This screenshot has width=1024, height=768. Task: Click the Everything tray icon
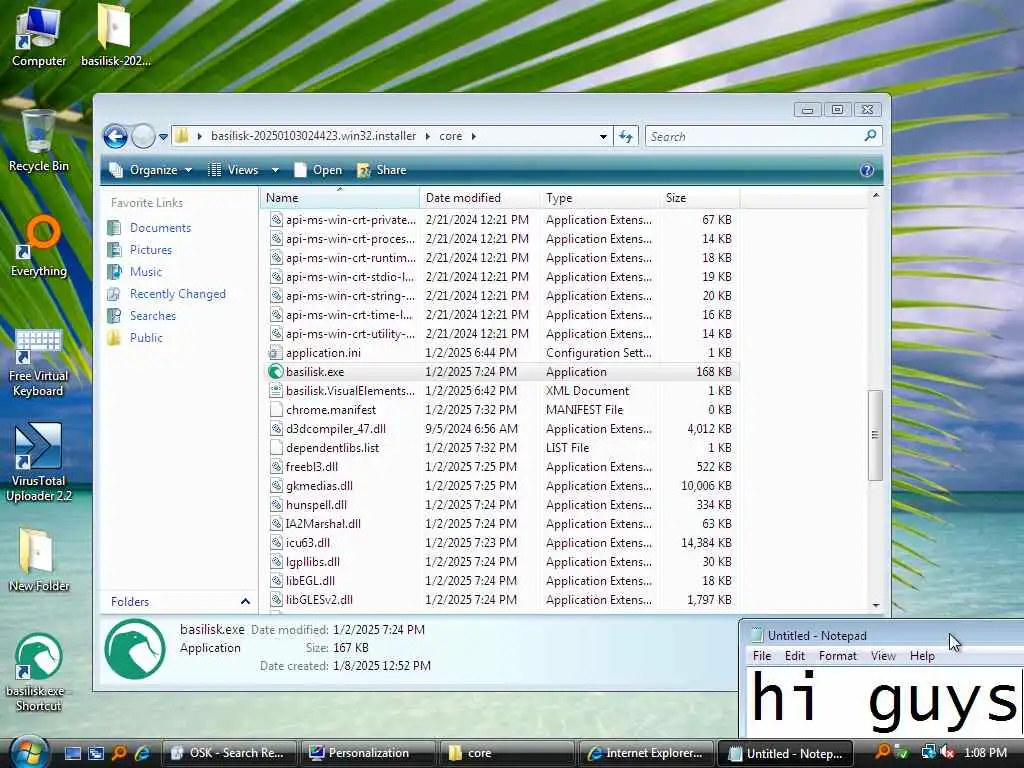[x=882, y=752]
